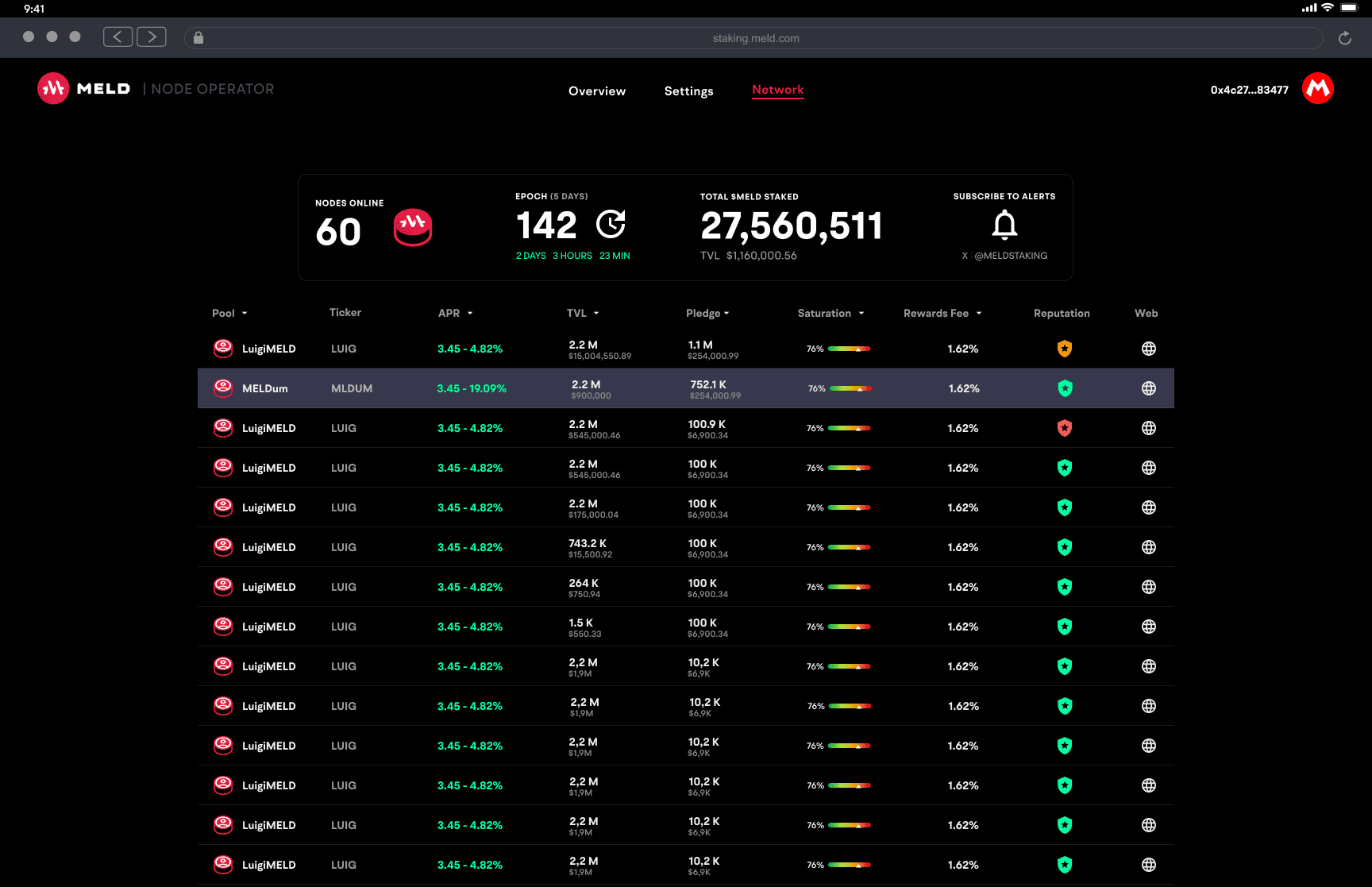
Task: Switch to the Overview tab
Action: coord(596,91)
